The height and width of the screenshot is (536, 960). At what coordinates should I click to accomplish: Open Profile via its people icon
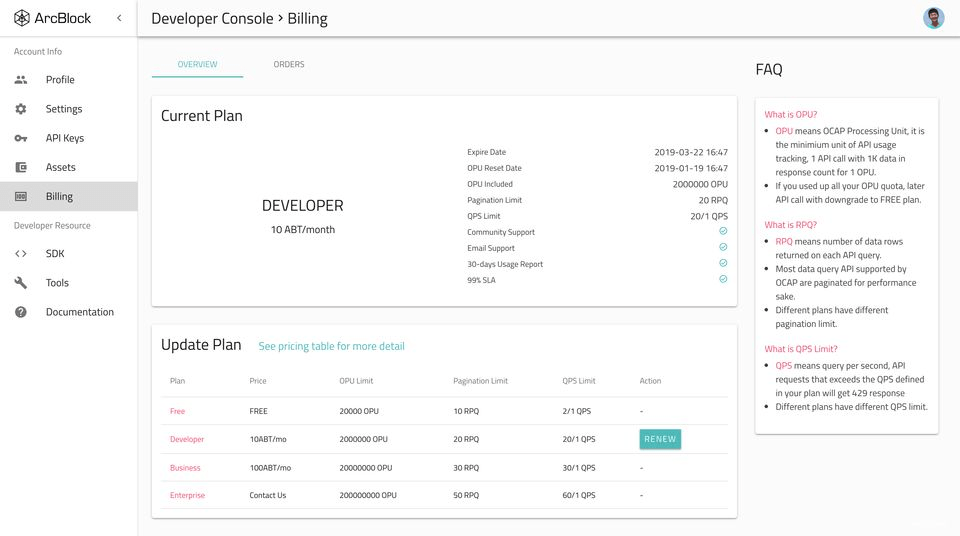click(21, 80)
